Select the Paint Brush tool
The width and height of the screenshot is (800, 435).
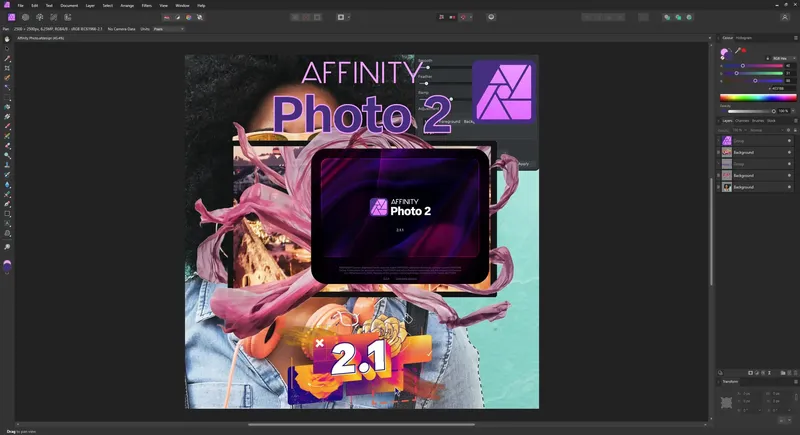click(7, 126)
